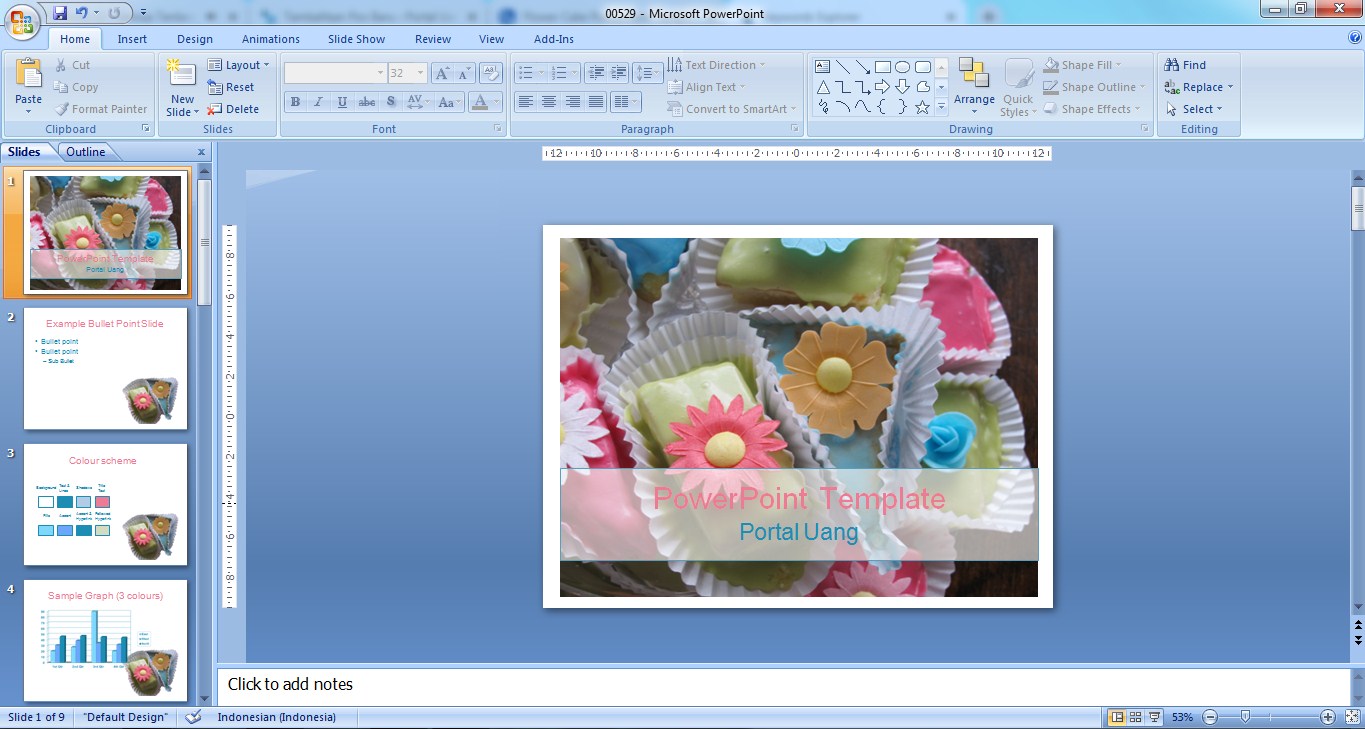
Task: Toggle italic formatting
Action: [x=319, y=102]
